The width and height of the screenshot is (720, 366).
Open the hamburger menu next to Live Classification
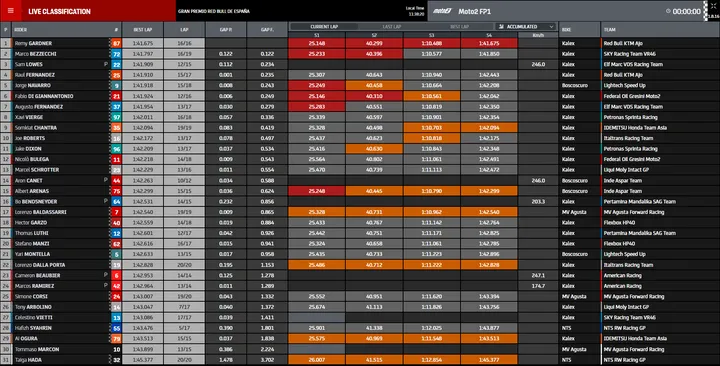tap(11, 11)
